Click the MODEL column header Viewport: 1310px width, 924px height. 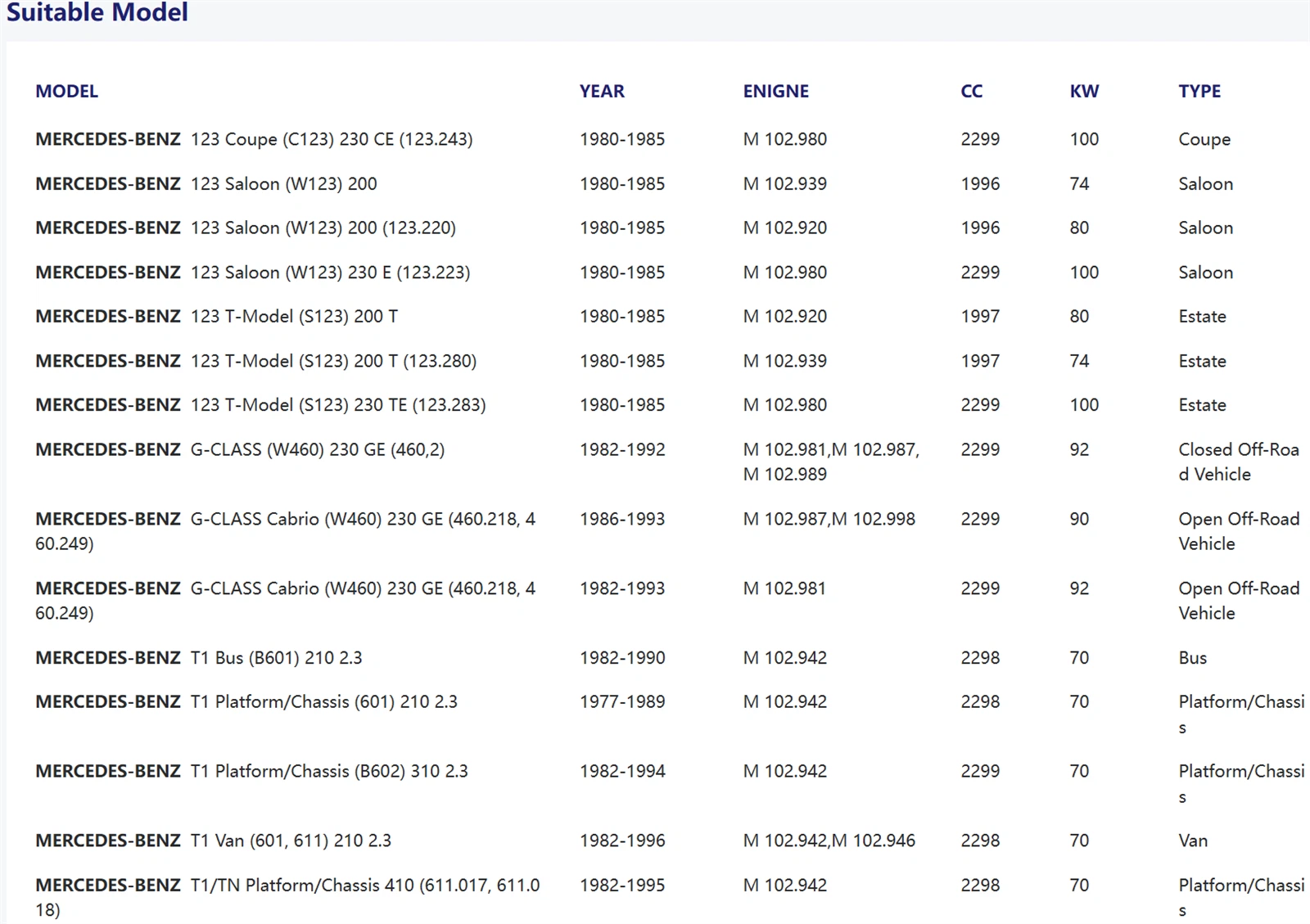(66, 92)
